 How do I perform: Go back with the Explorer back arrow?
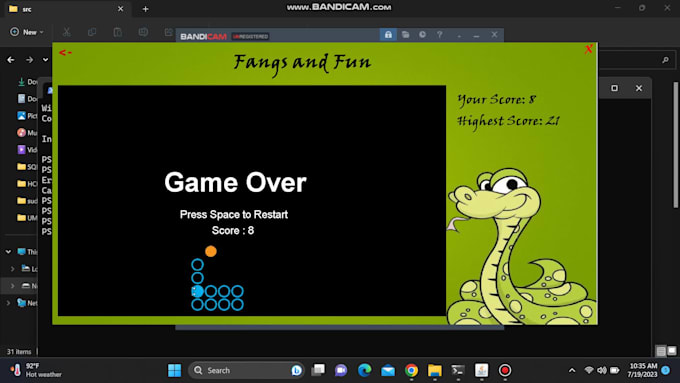[11, 60]
